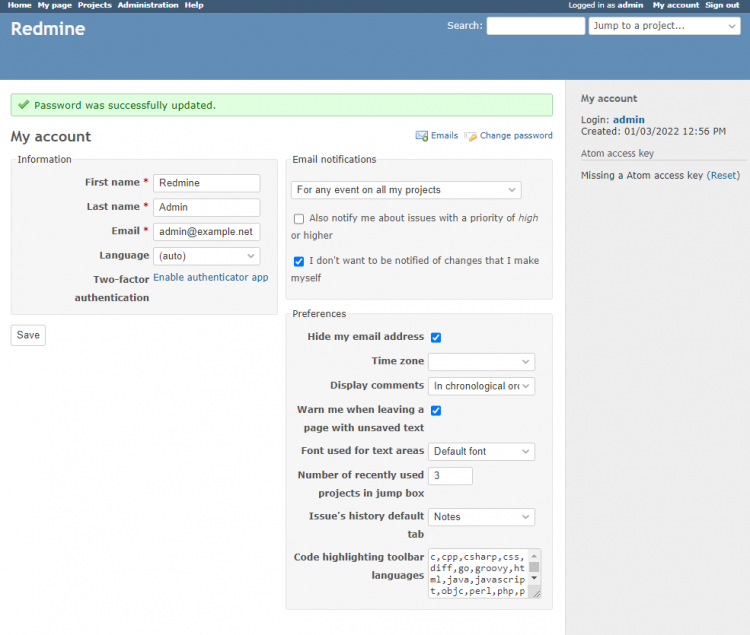Open Administration in top menu
The image size is (750, 635).
(x=148, y=5)
